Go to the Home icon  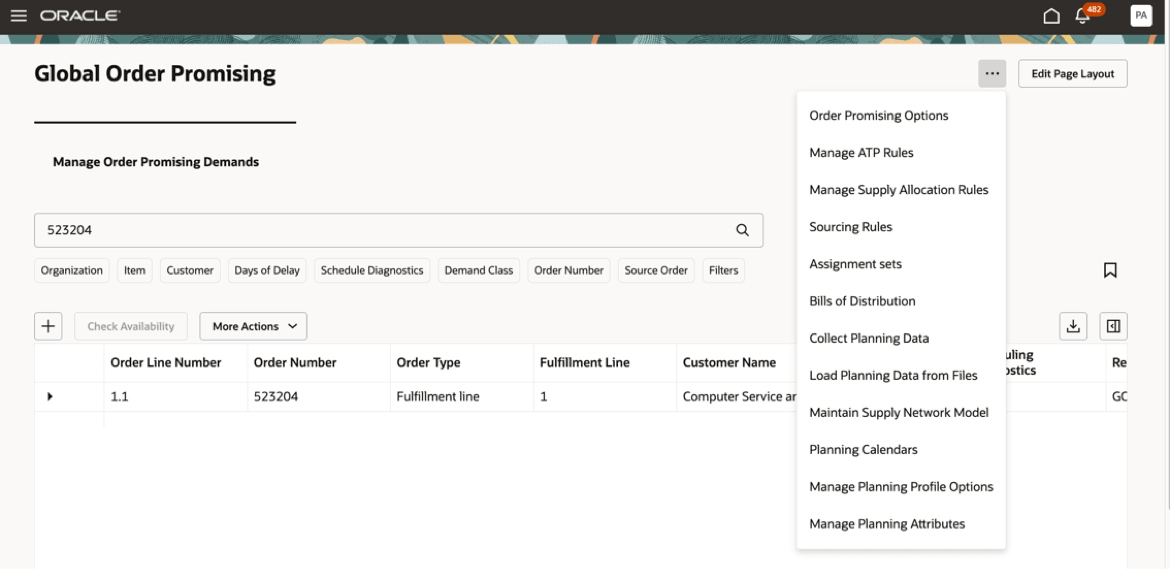[1051, 16]
